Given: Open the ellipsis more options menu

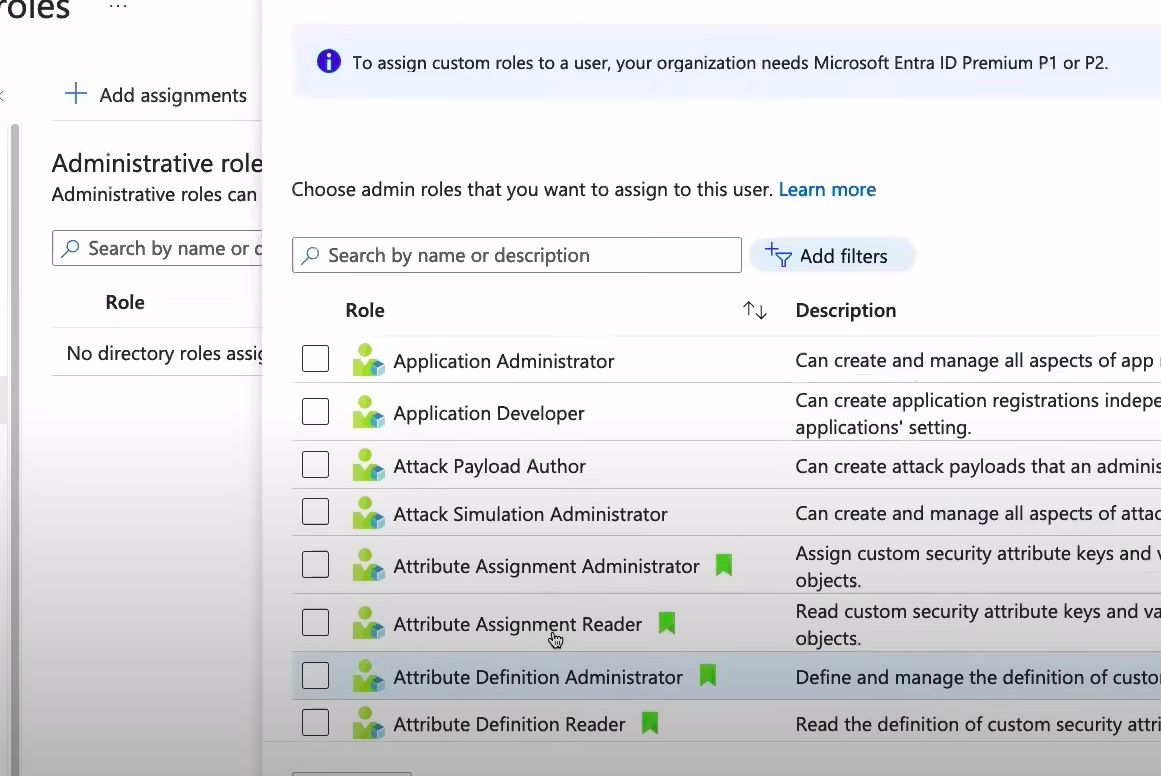Looking at the screenshot, I should (x=118, y=8).
